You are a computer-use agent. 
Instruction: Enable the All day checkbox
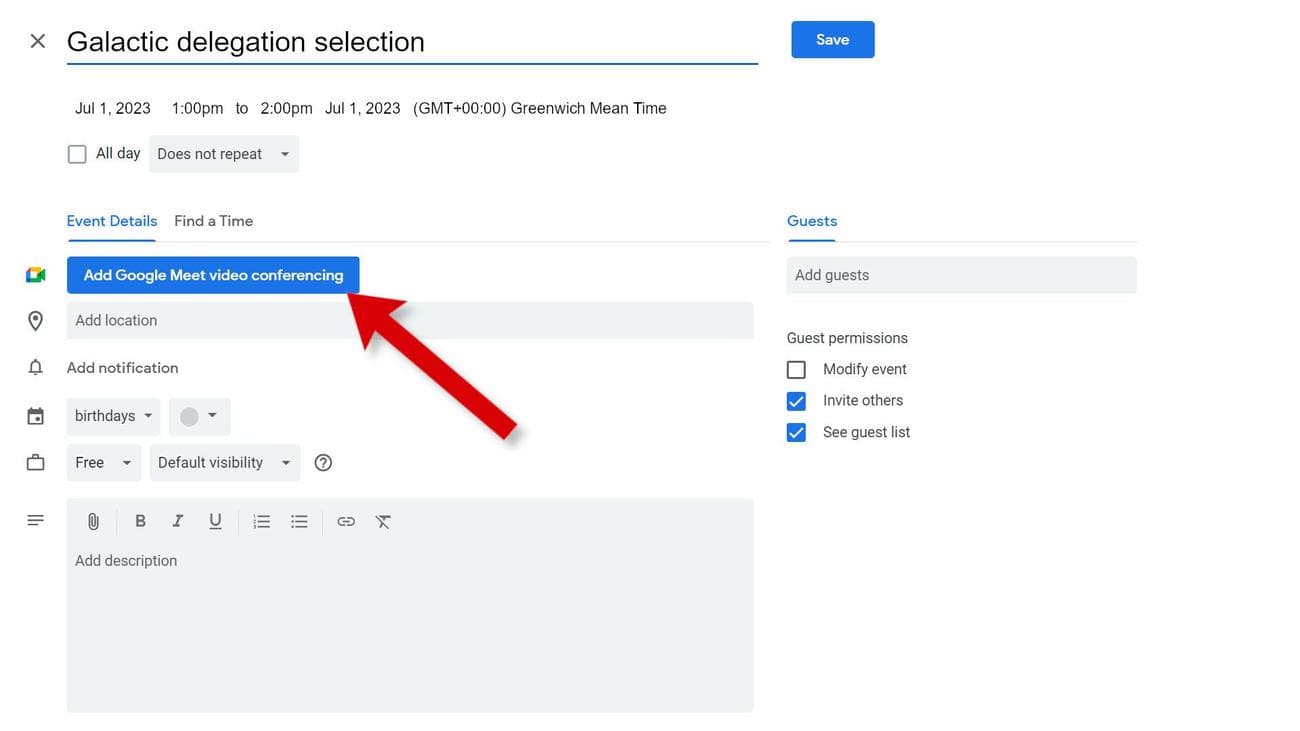point(77,154)
